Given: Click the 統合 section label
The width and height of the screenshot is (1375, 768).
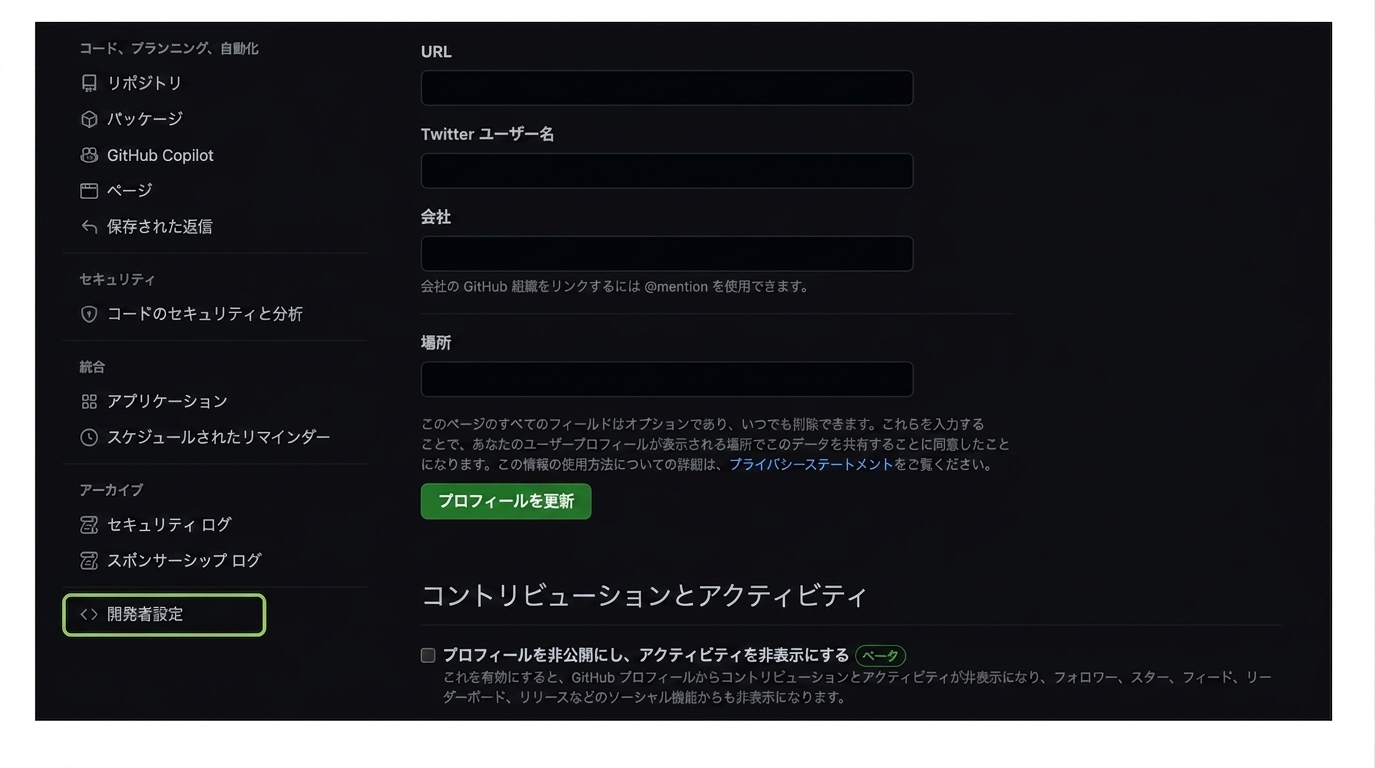Looking at the screenshot, I should click(92, 367).
